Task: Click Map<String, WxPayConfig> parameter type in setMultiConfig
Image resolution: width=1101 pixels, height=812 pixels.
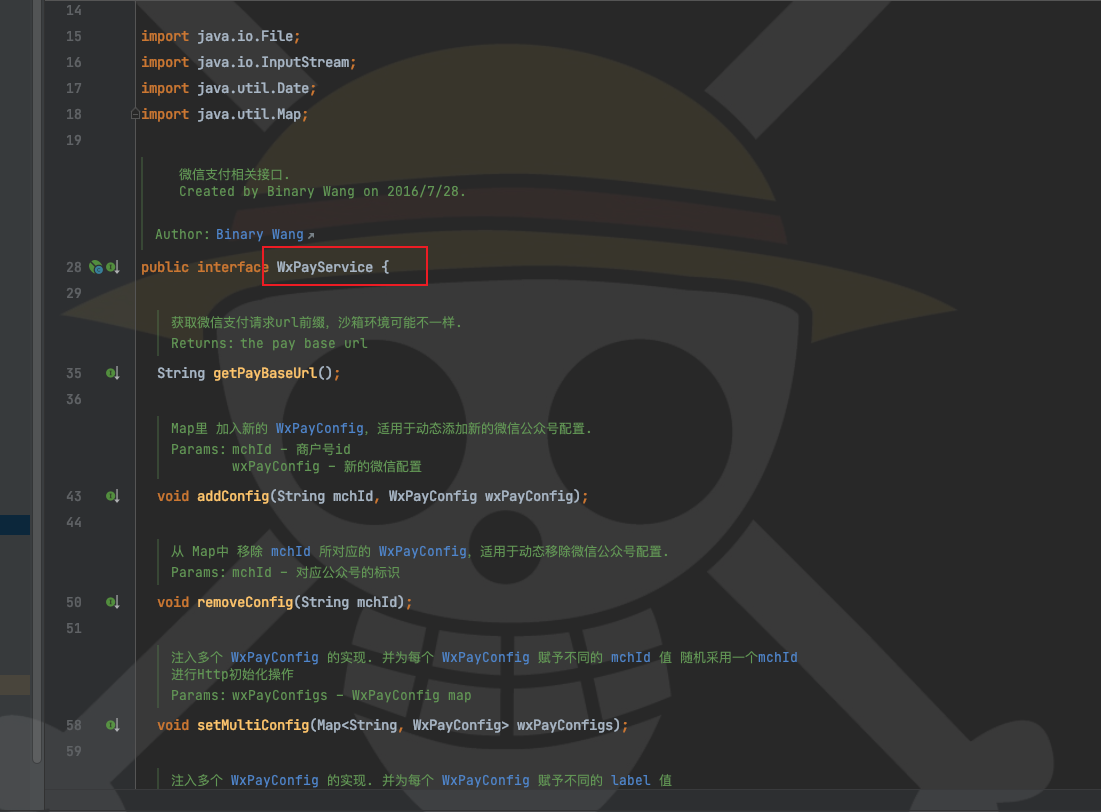Action: [413, 725]
